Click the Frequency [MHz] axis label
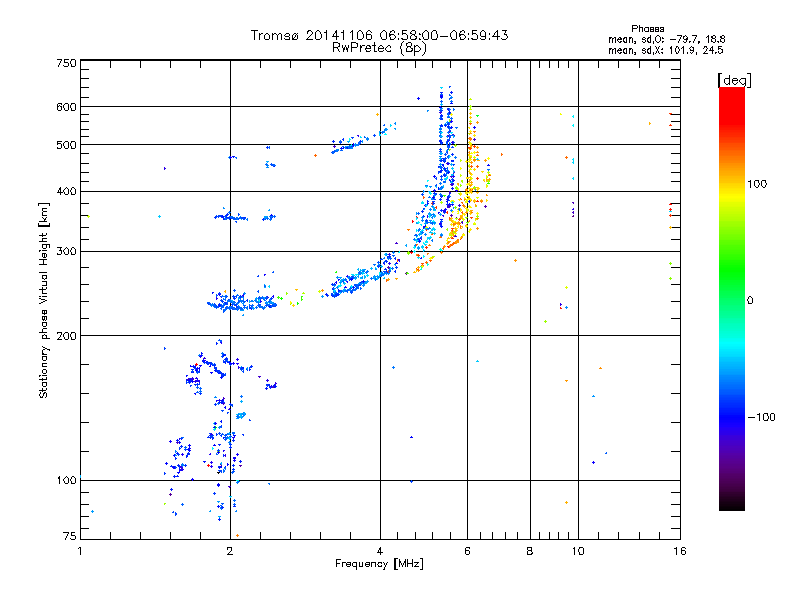Image resolution: width=800 pixels, height=600 pixels. (379, 564)
